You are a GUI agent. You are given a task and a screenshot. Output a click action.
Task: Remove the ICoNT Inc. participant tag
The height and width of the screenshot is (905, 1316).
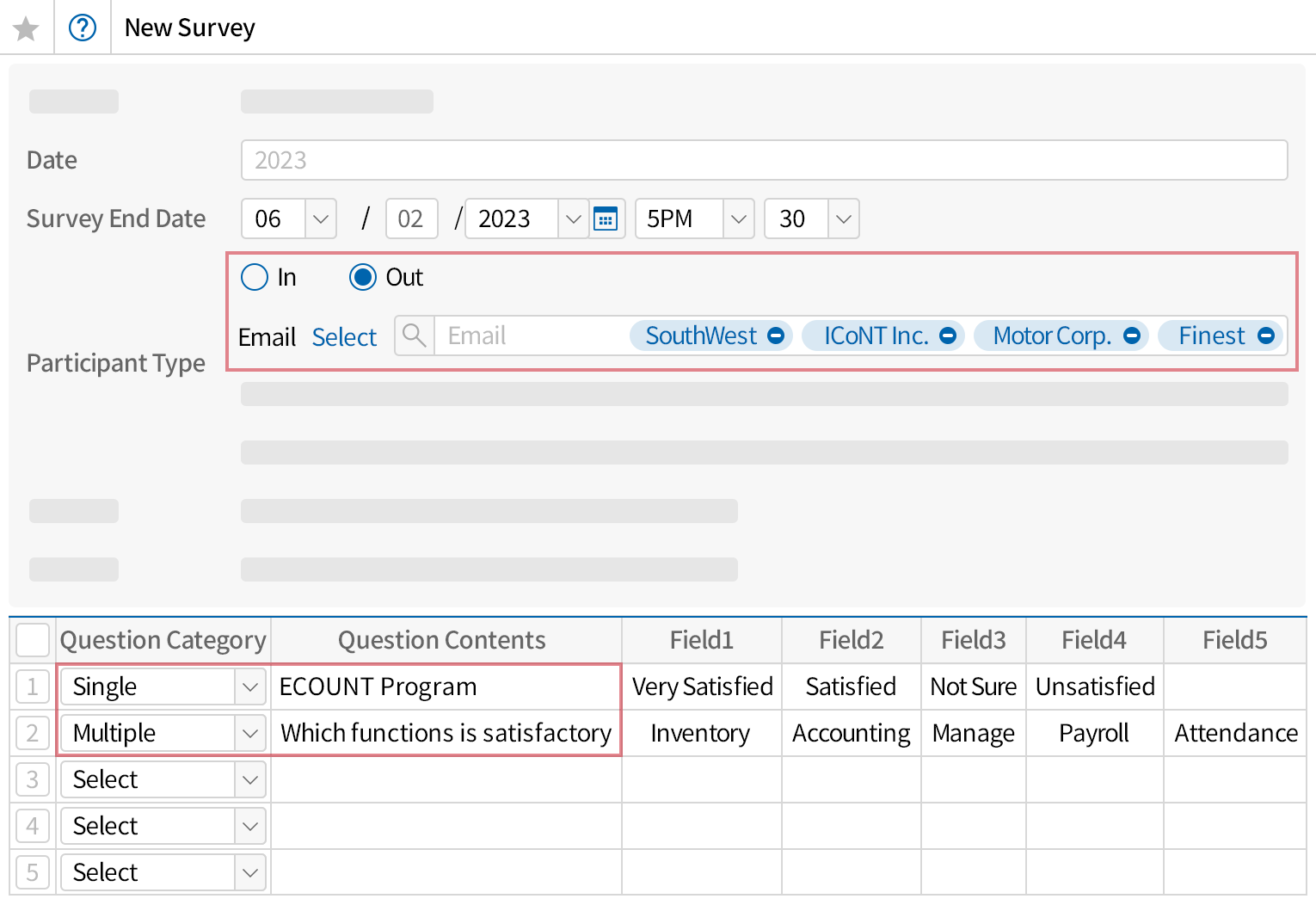948,336
